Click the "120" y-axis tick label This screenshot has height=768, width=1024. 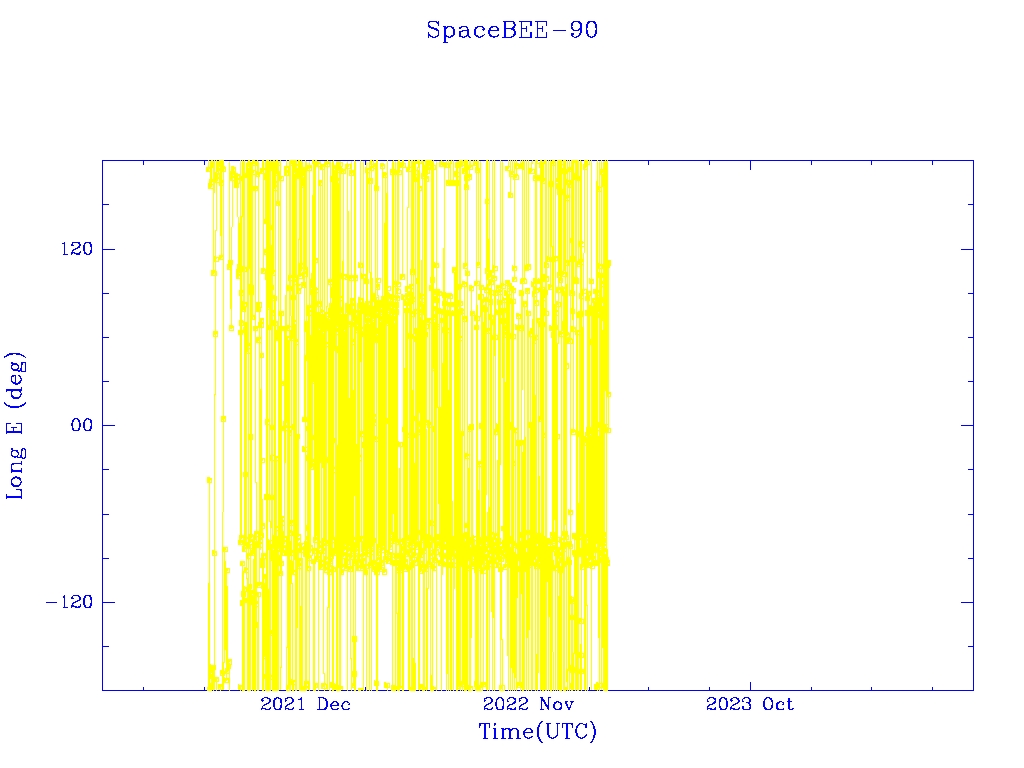[x=71, y=249]
